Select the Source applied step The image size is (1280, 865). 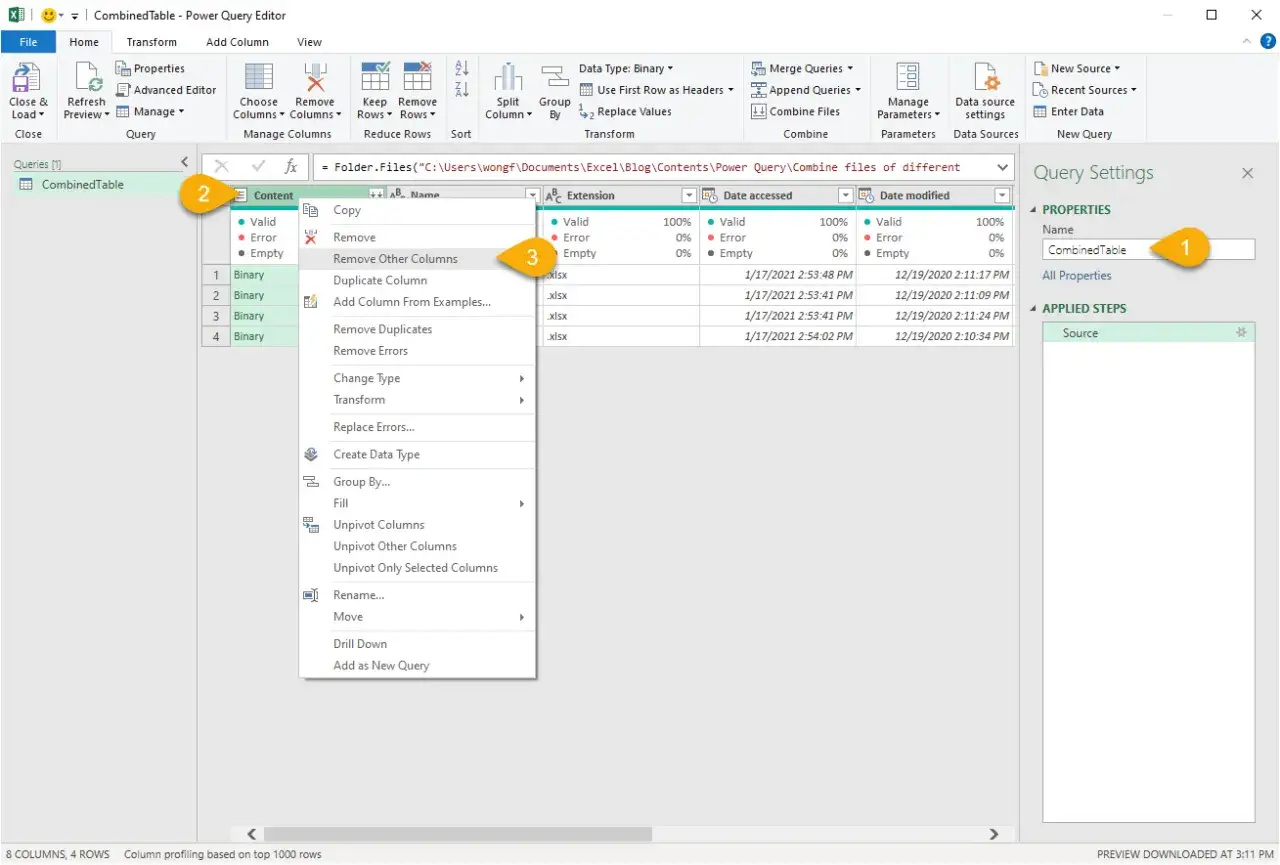pos(1148,333)
